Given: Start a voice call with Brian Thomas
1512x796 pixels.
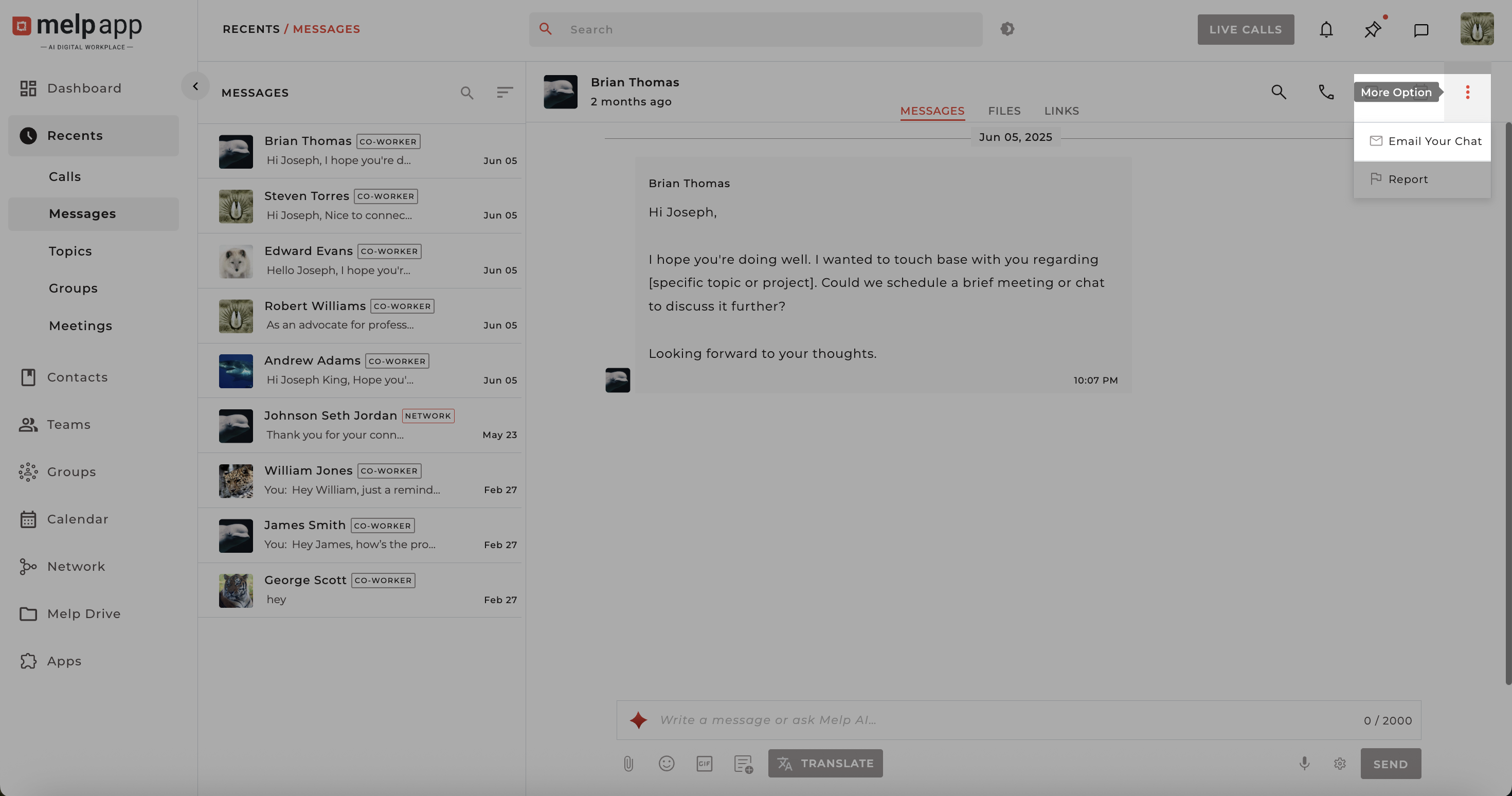Looking at the screenshot, I should [x=1326, y=92].
